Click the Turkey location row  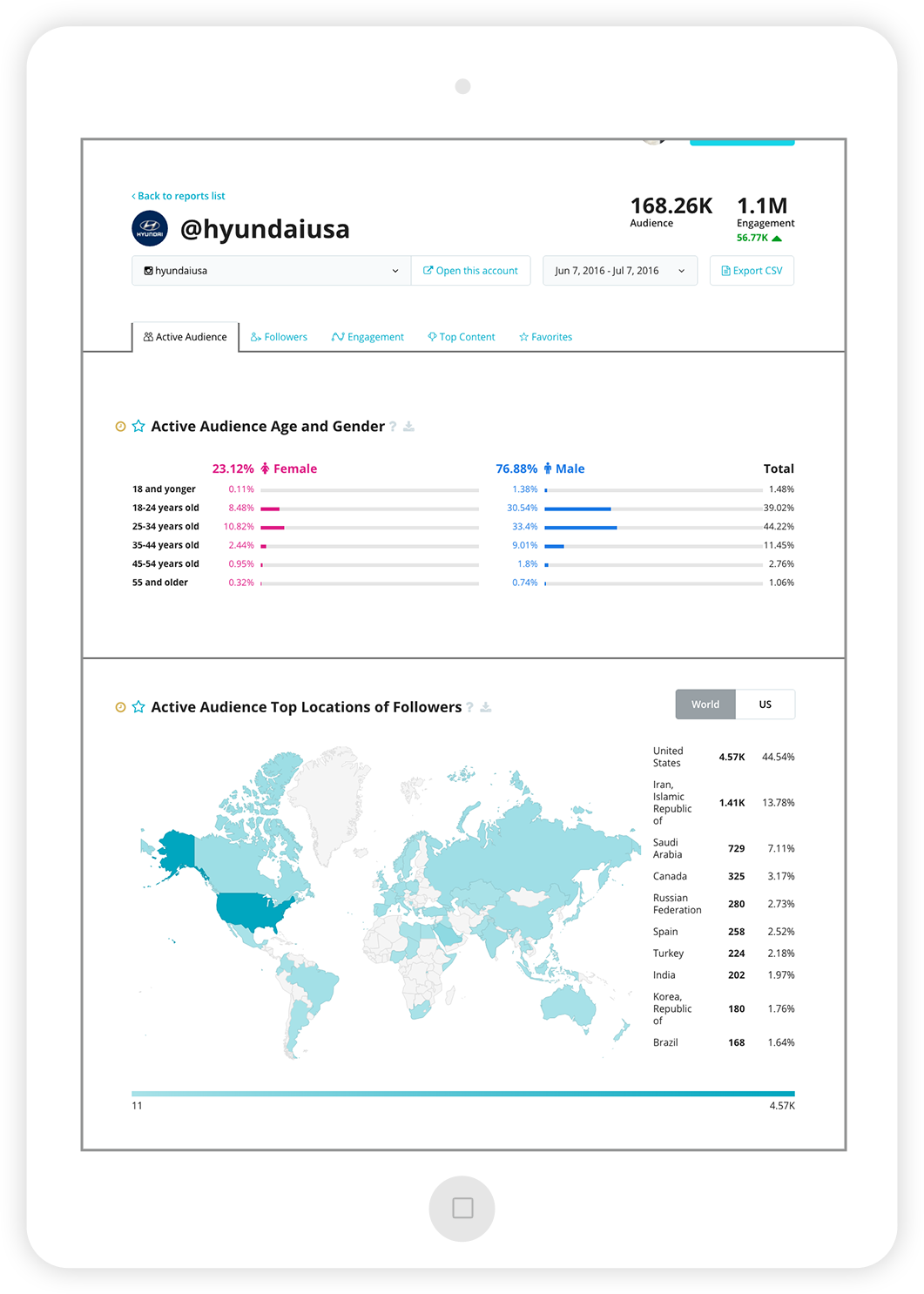click(x=724, y=954)
